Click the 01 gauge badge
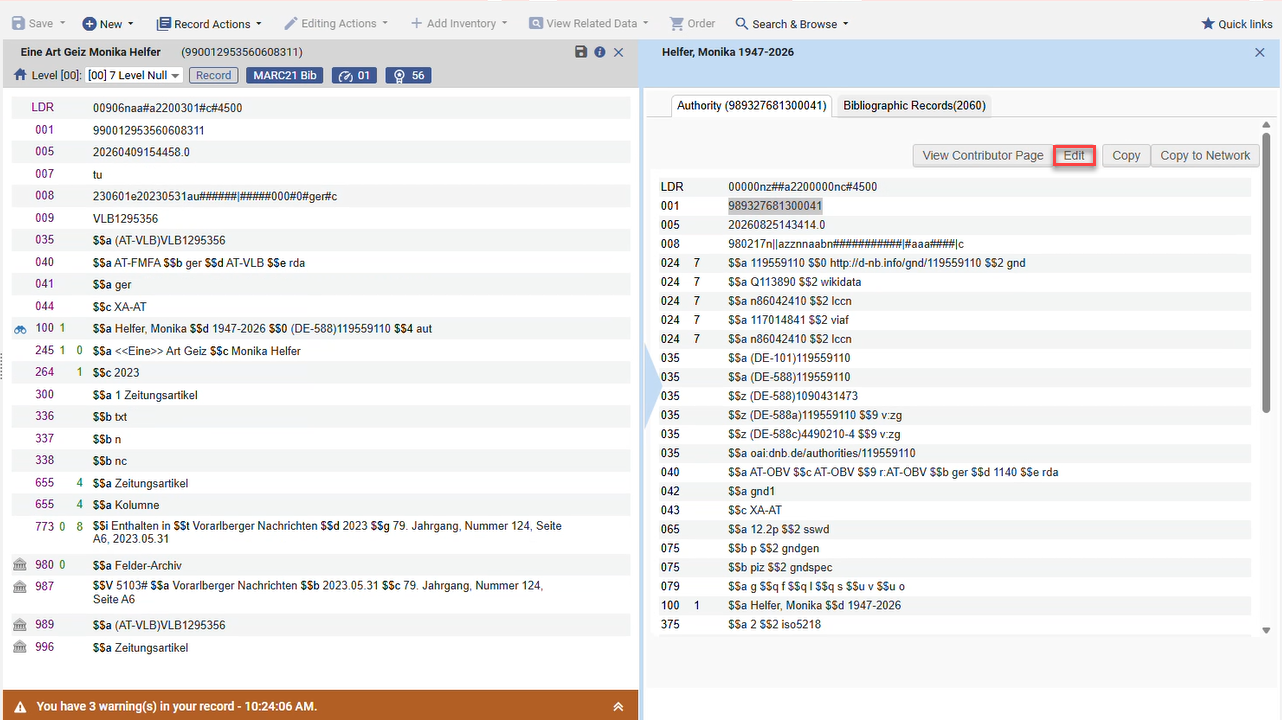 (x=355, y=75)
